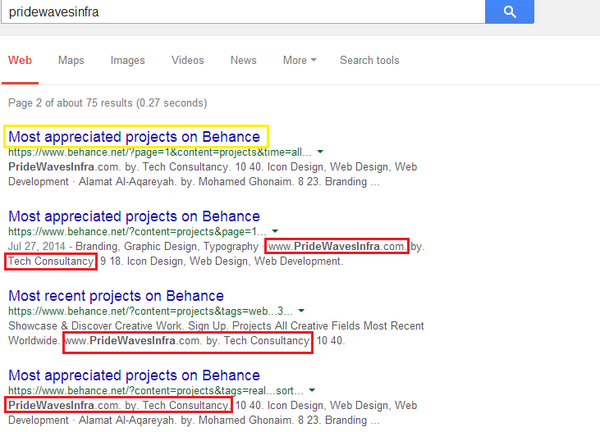Expand dropdown arrow beside content=projects&page=1 URL
This screenshot has height=432, width=600.
click(275, 231)
